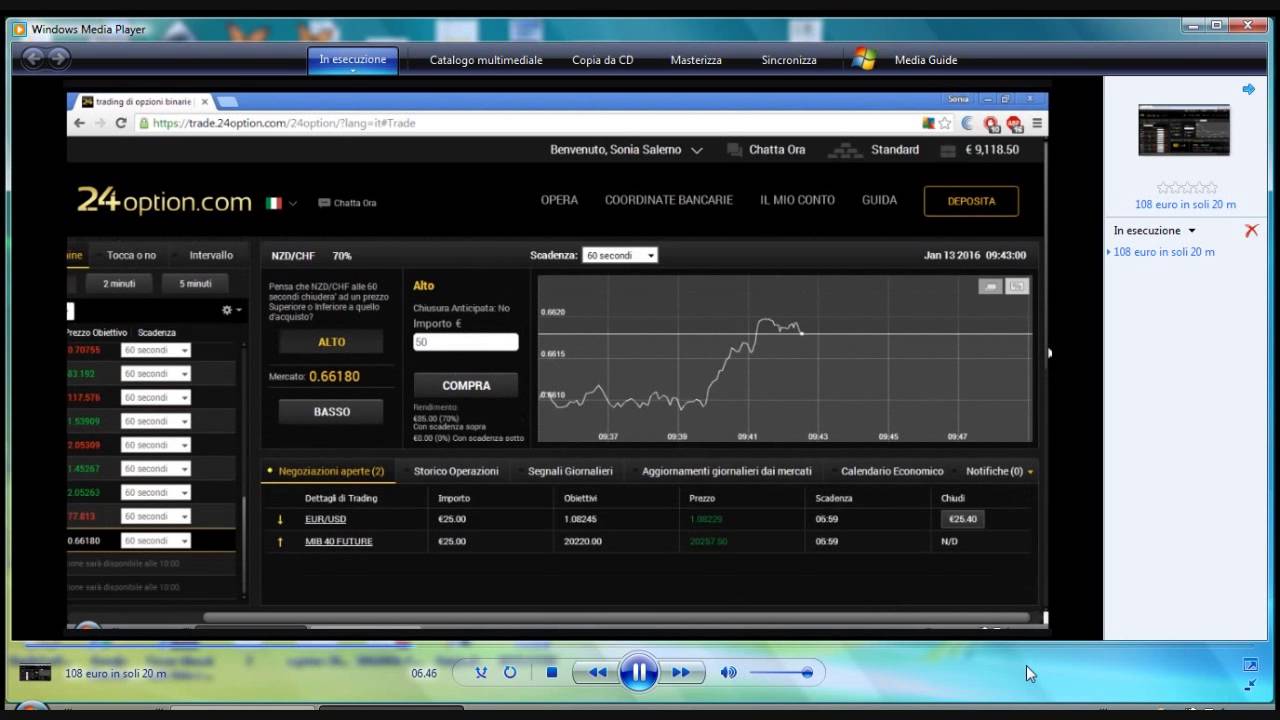This screenshot has height=720, width=1280.
Task: Toggle shuffle mode in the player
Action: [x=481, y=673]
